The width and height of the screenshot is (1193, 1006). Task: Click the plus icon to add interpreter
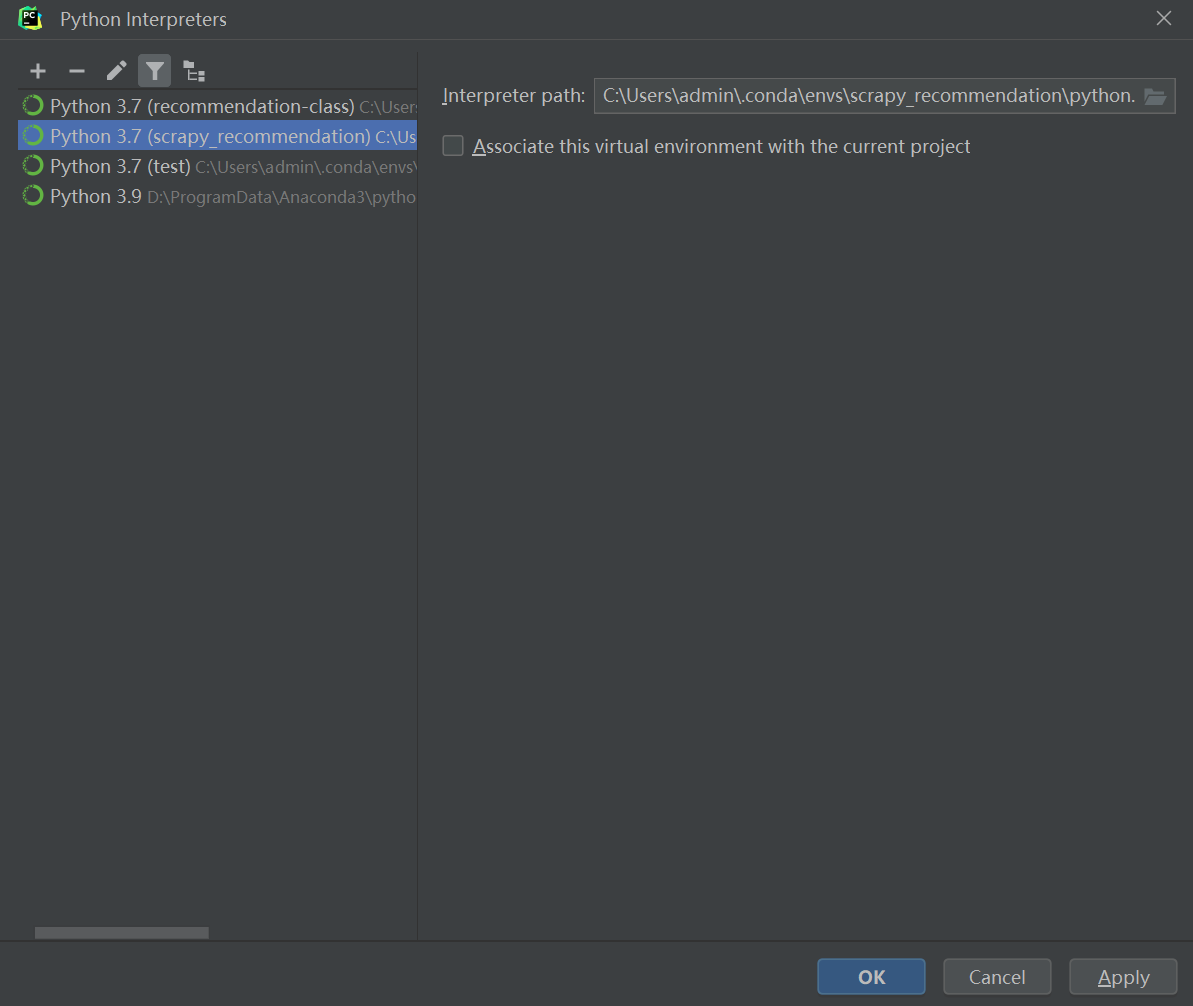38,71
